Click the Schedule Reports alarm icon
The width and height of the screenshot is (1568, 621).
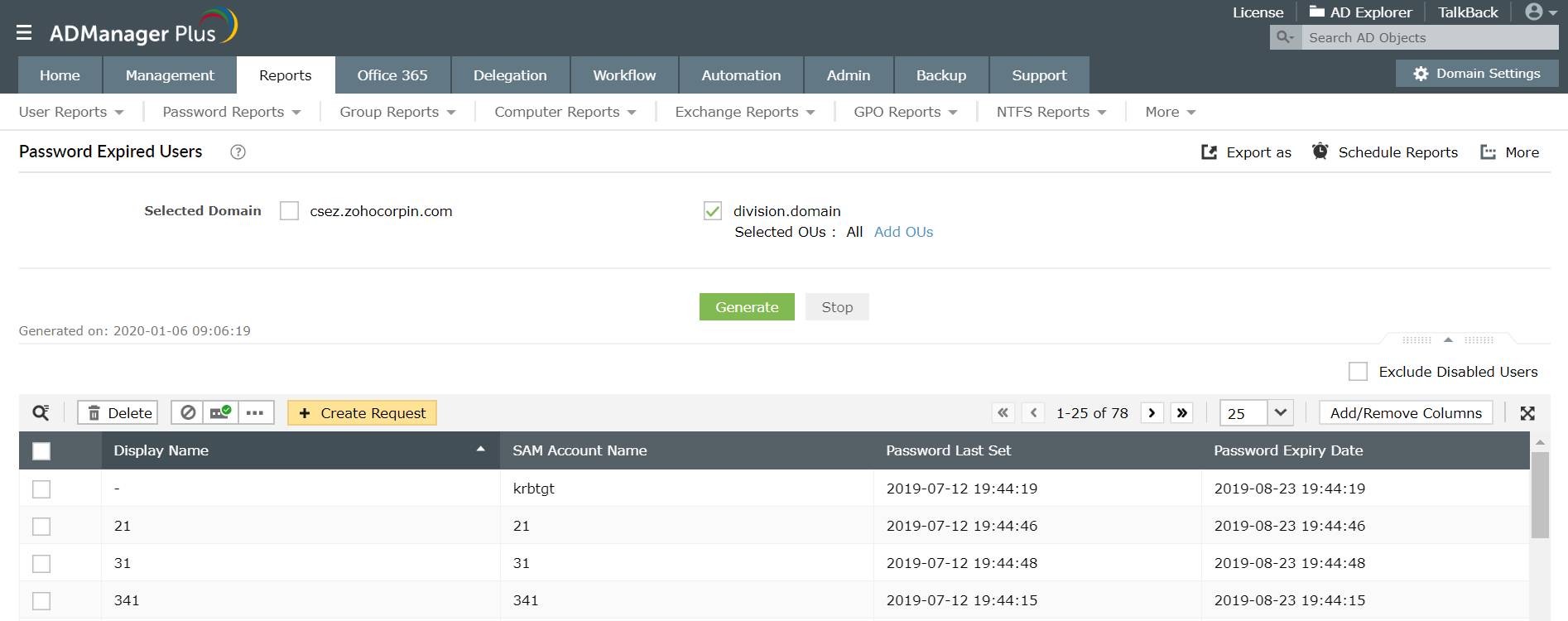1320,152
